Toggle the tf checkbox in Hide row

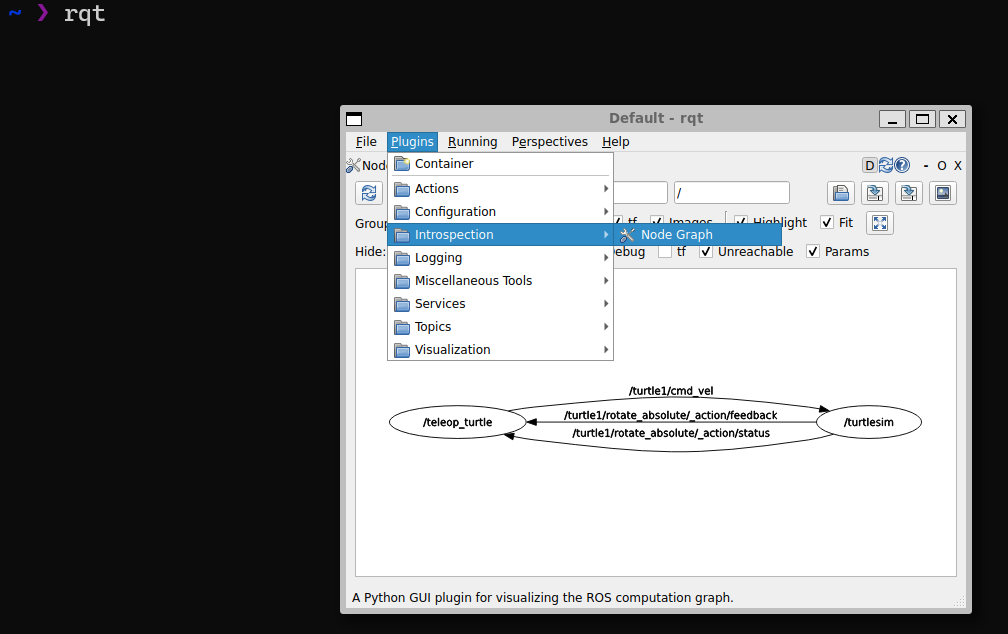(665, 251)
